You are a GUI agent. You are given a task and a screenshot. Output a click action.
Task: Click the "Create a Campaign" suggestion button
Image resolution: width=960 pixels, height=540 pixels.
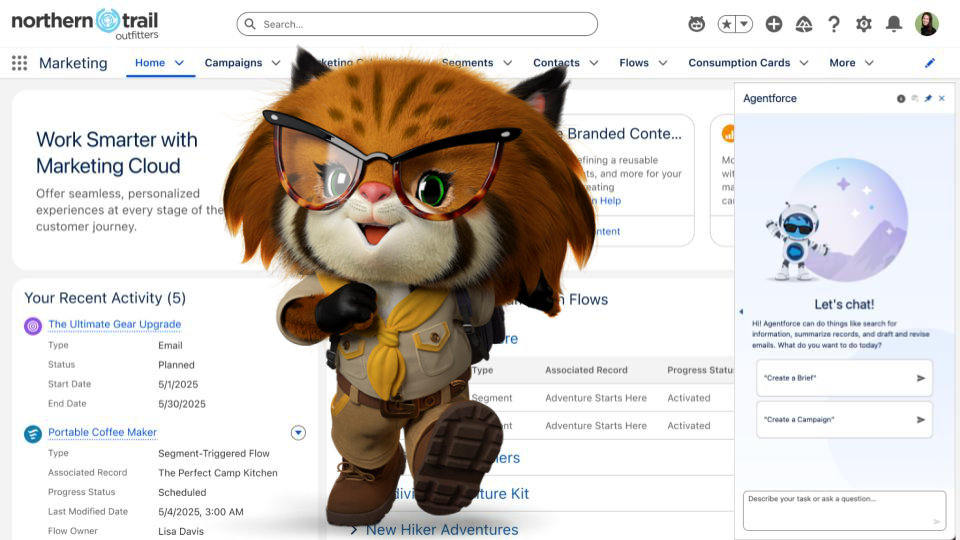click(844, 420)
